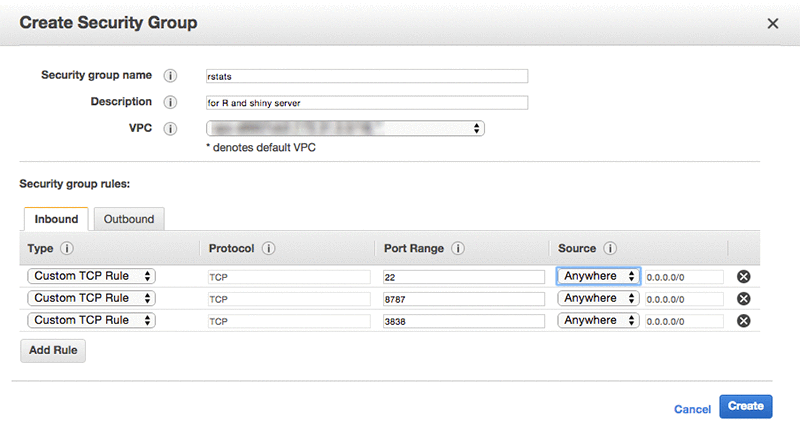Click the Security group name field
The width and height of the screenshot is (800, 433).
[367, 76]
